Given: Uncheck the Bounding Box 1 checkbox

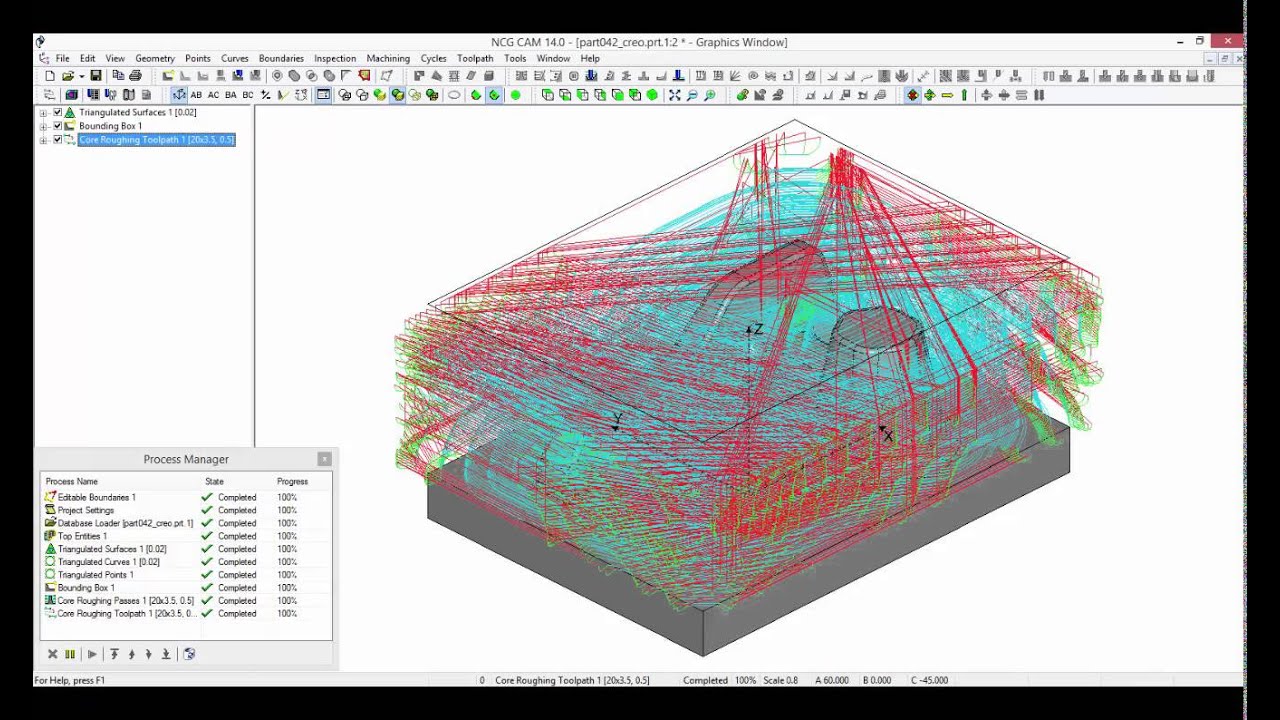Looking at the screenshot, I should (x=57, y=126).
